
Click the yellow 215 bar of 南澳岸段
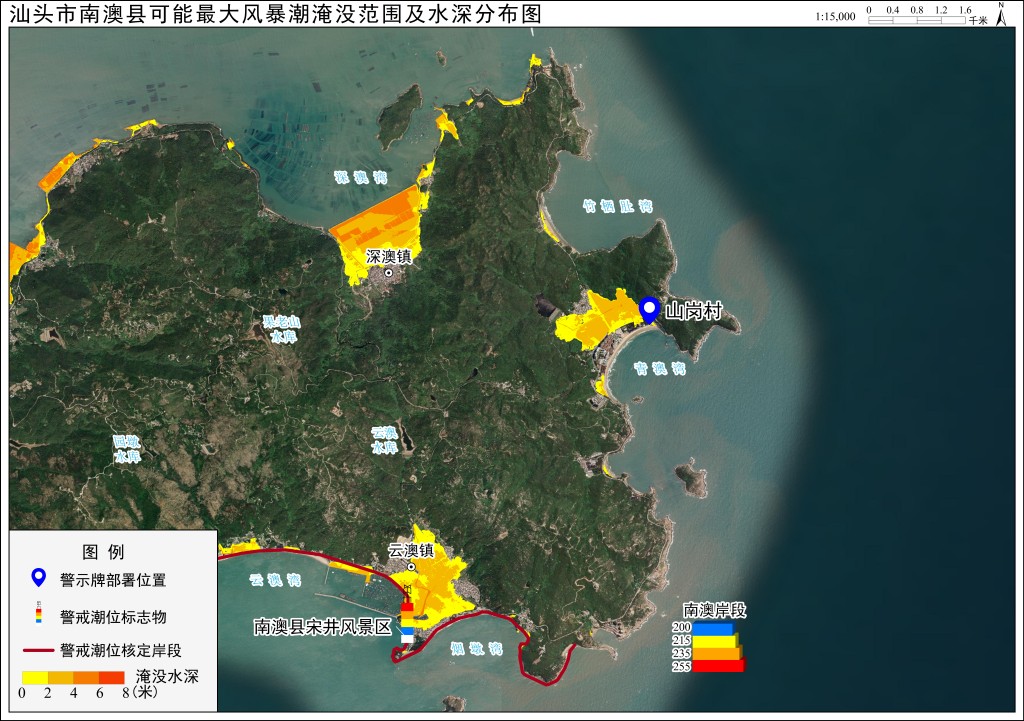[715, 641]
